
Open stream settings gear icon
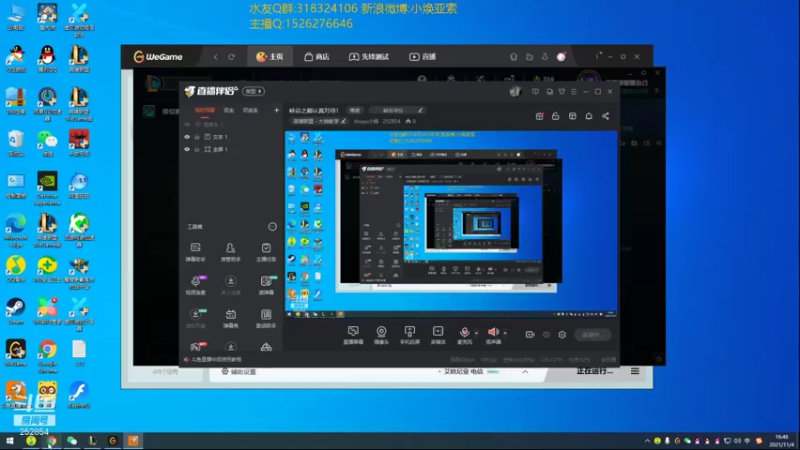pos(562,335)
